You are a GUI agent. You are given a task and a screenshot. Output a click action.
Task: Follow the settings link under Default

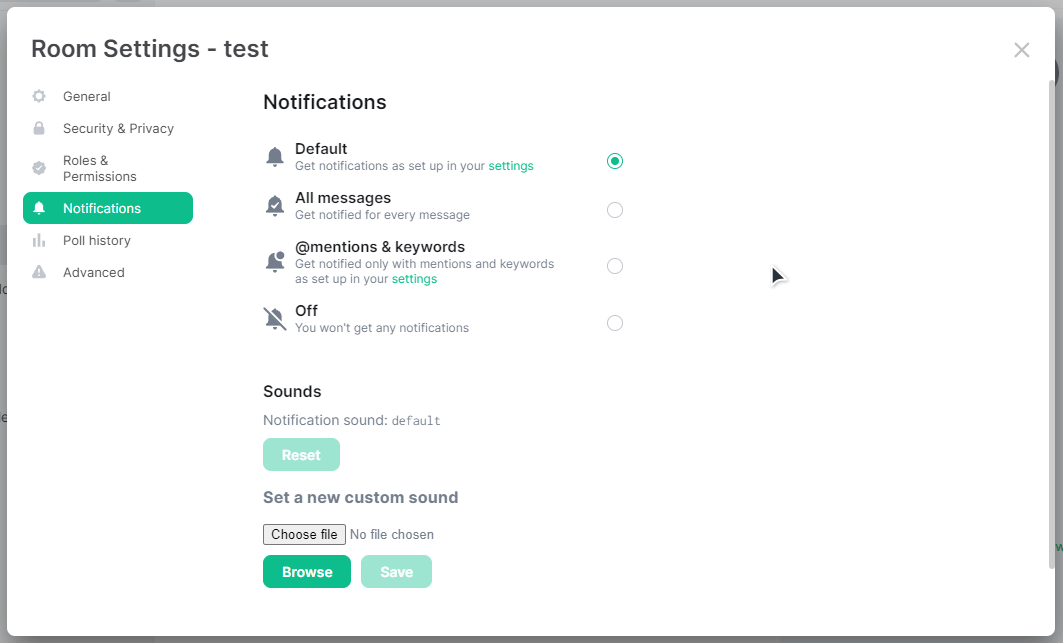[x=511, y=166]
